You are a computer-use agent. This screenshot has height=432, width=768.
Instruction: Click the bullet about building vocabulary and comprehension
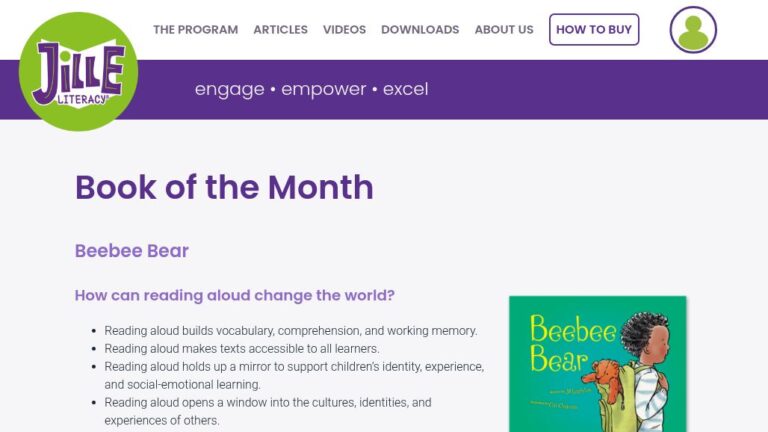click(x=291, y=330)
